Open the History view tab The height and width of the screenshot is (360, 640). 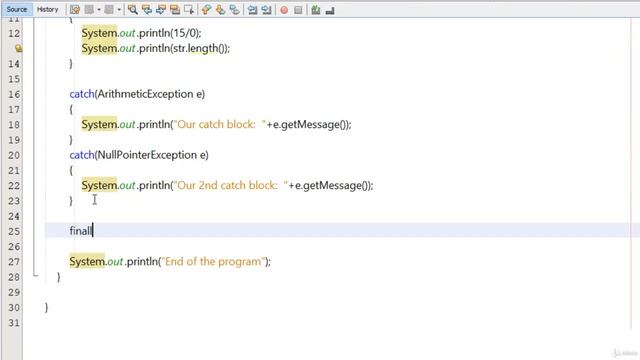click(47, 9)
